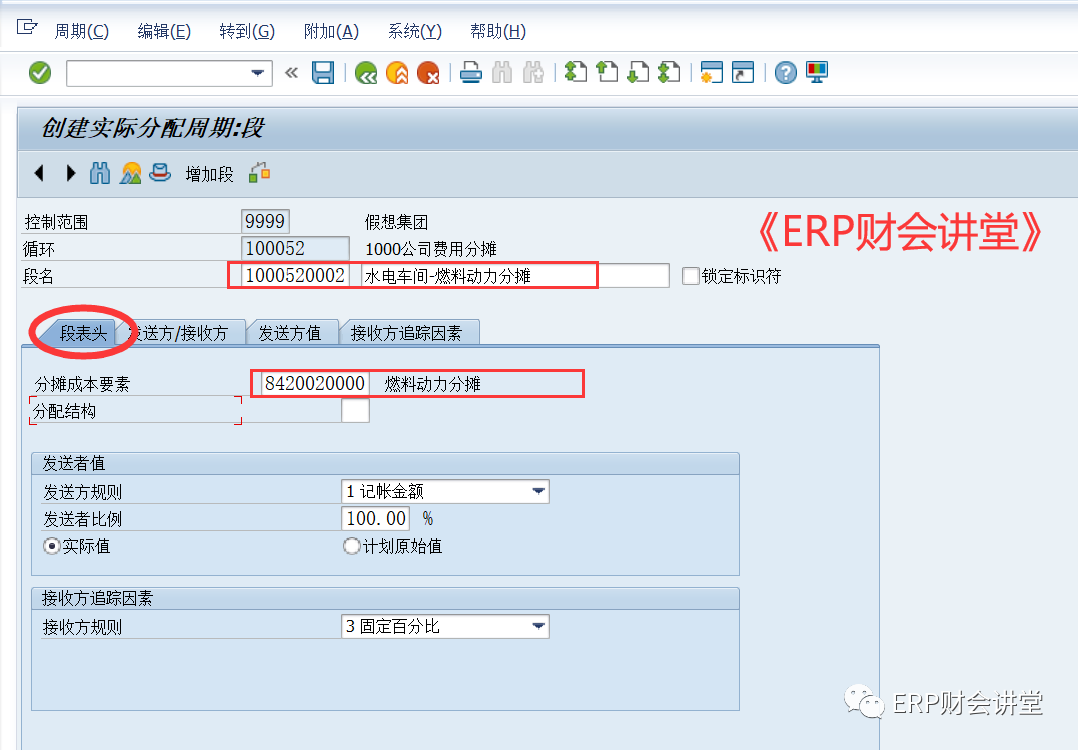Go to the next page icon
Image resolution: width=1078 pixels, height=750 pixels.
[638, 72]
